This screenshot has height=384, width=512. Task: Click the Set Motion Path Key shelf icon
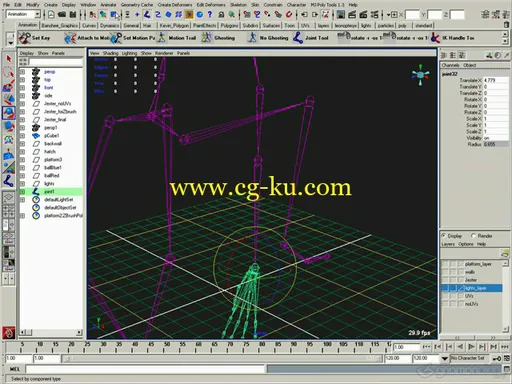(116, 38)
